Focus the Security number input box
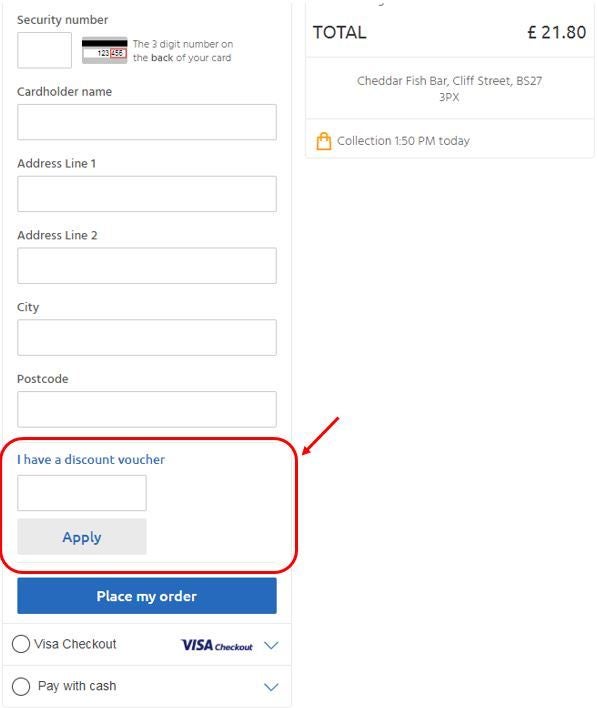 pos(44,50)
